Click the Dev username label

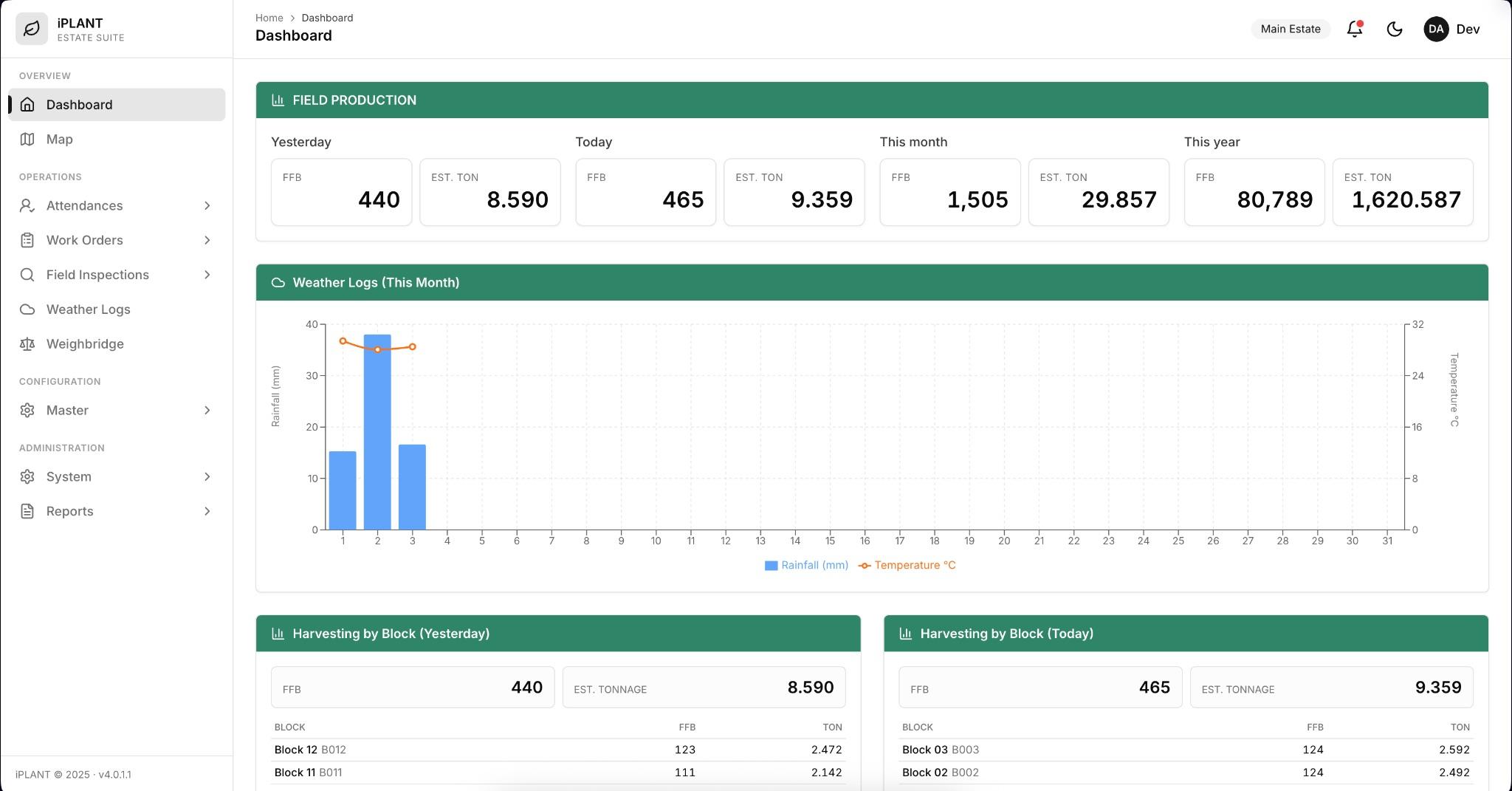[1468, 29]
